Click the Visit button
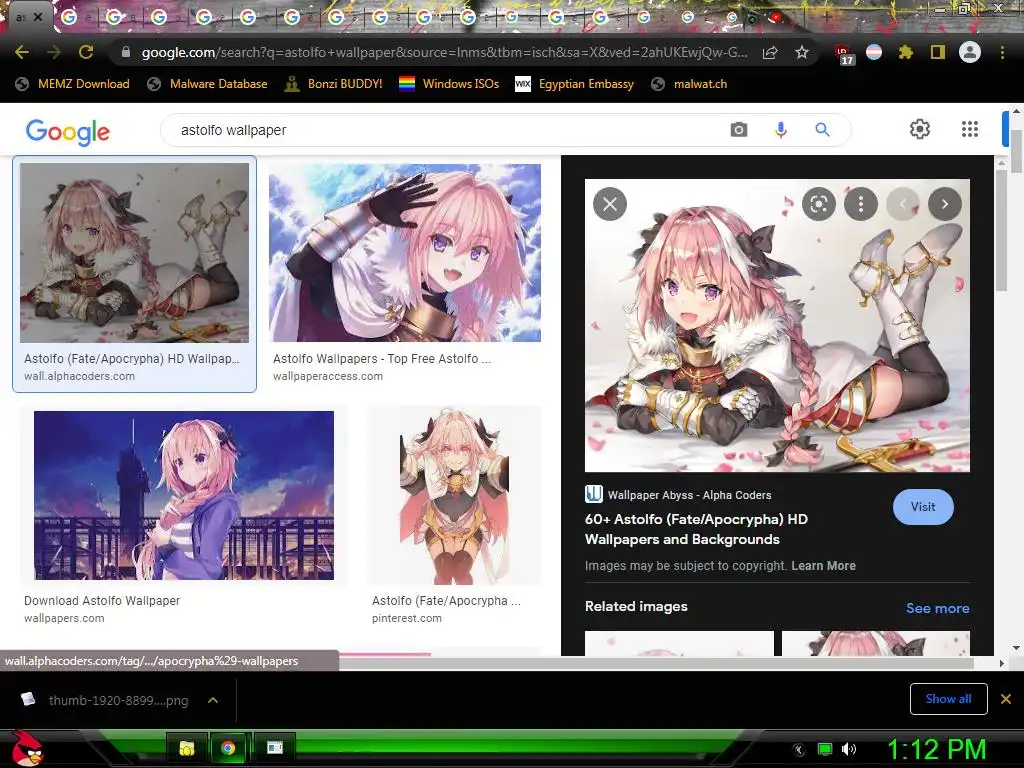The image size is (1024, 768). (923, 507)
